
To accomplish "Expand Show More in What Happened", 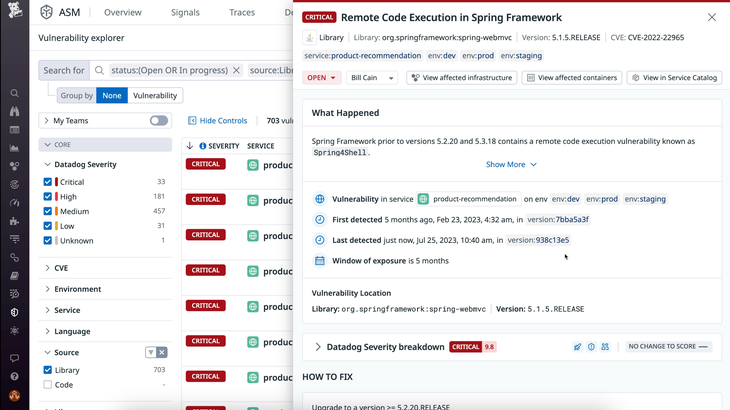I will click(x=511, y=164).
